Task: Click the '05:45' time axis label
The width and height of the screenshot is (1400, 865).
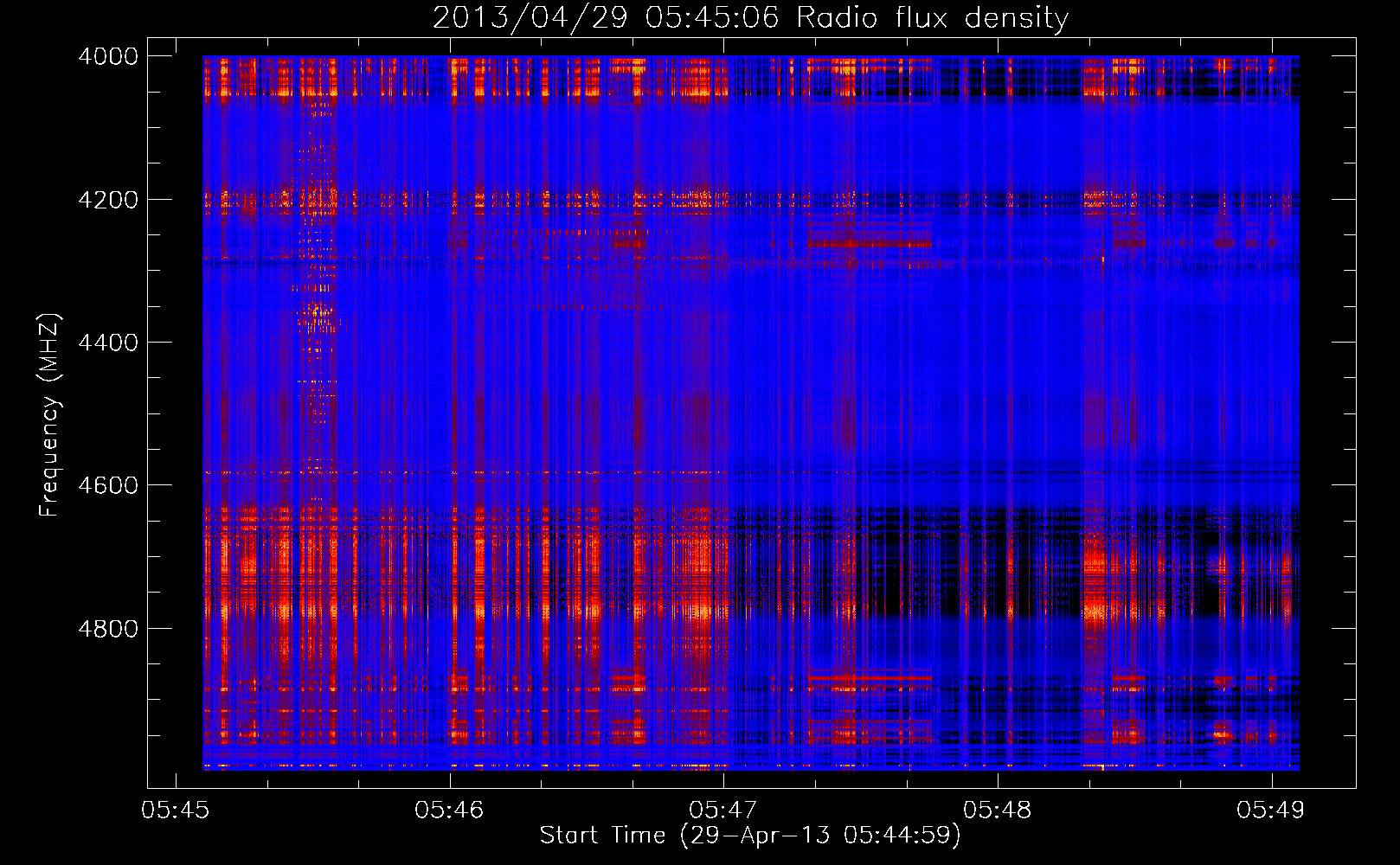Action: click(176, 811)
